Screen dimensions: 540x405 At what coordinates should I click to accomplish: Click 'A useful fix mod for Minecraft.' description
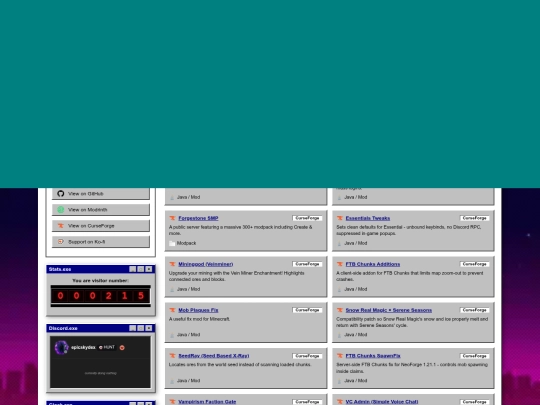[199, 319]
